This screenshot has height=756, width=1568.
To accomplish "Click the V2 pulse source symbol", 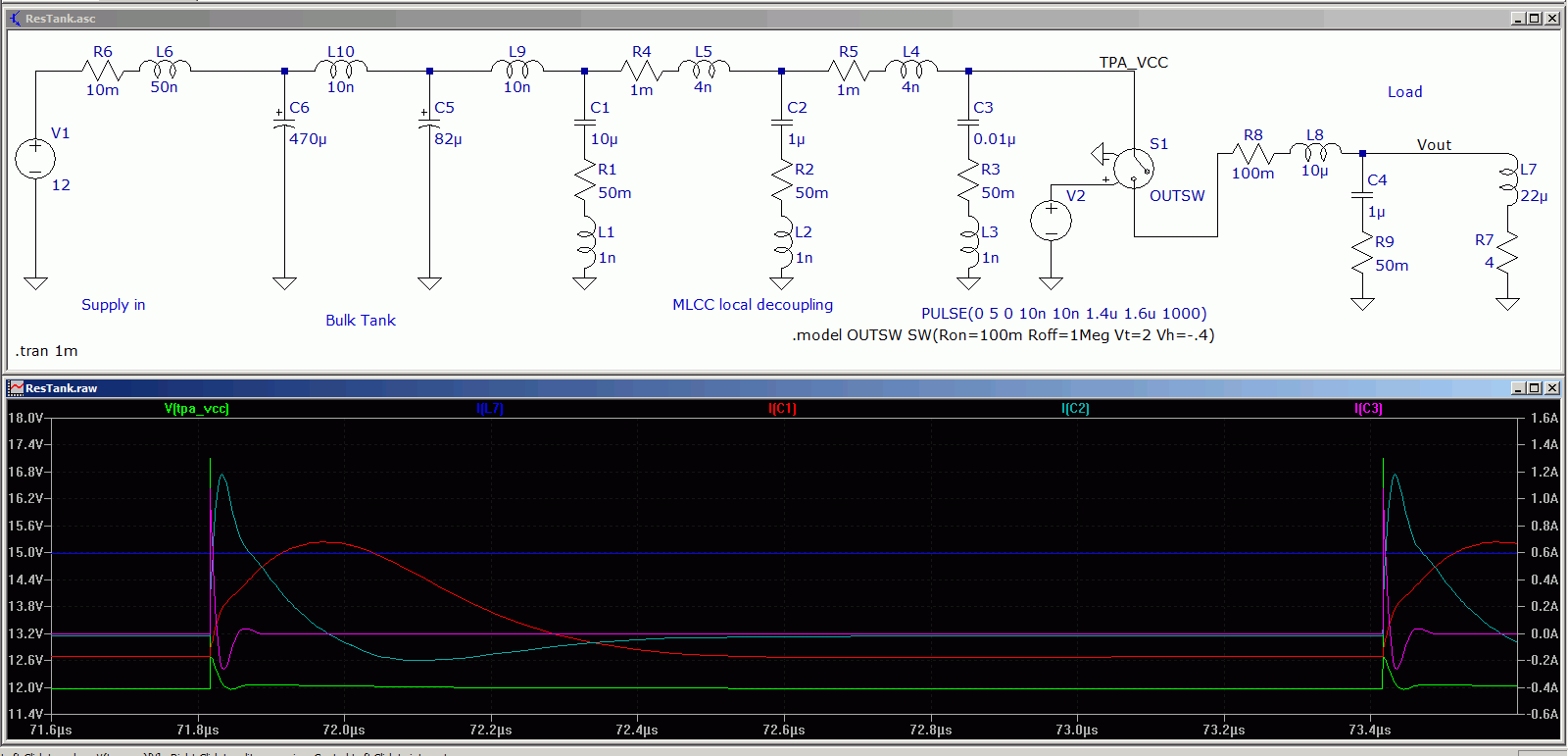I will click(x=1051, y=221).
